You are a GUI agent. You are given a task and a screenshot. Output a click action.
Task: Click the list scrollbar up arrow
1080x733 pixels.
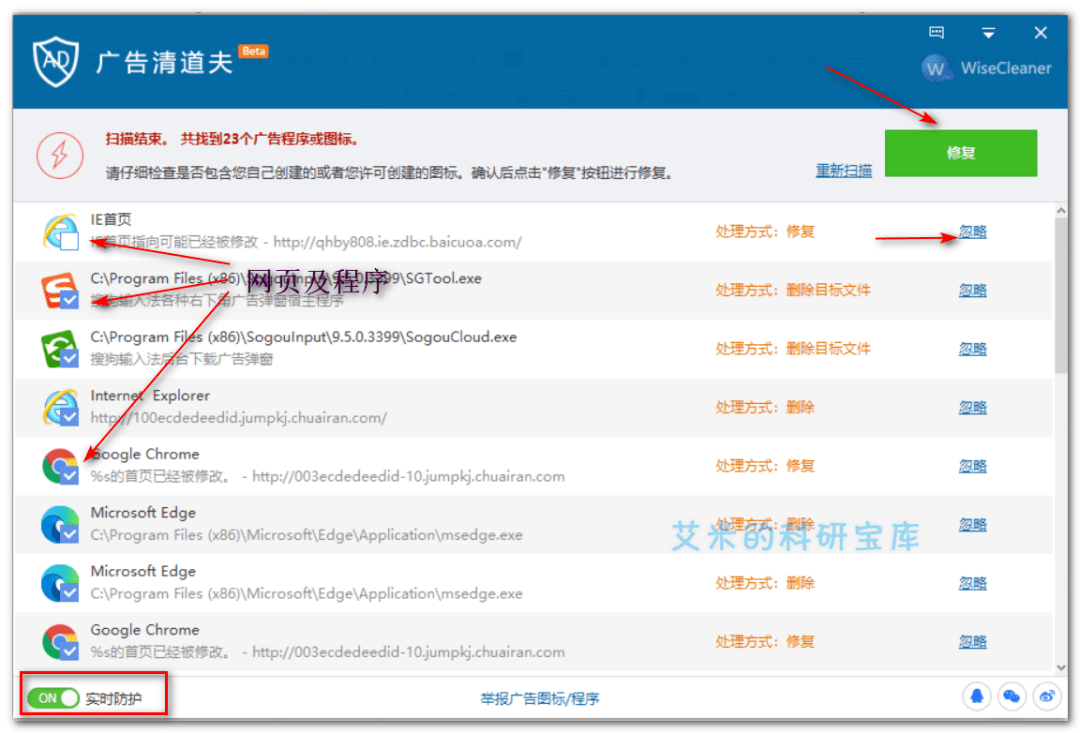(1061, 211)
